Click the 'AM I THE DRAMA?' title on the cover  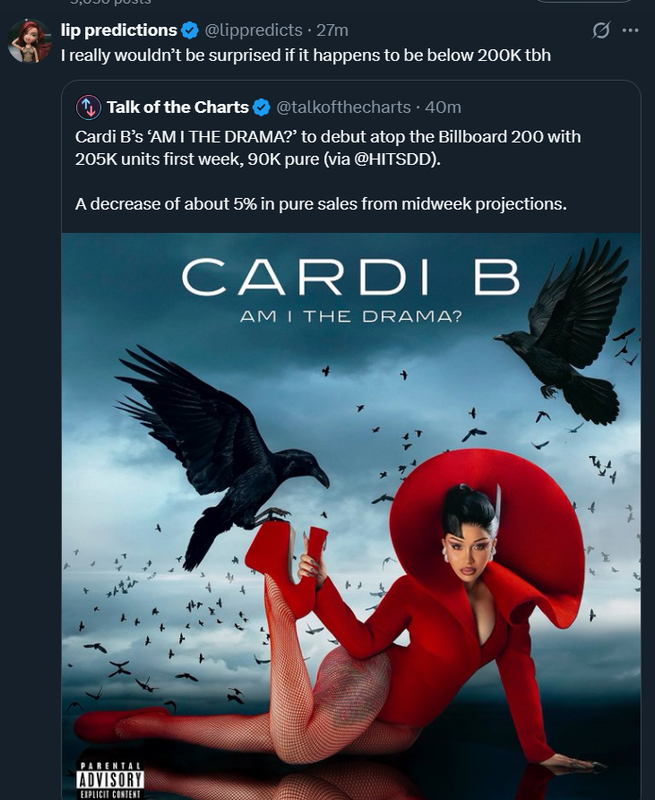(x=350, y=316)
